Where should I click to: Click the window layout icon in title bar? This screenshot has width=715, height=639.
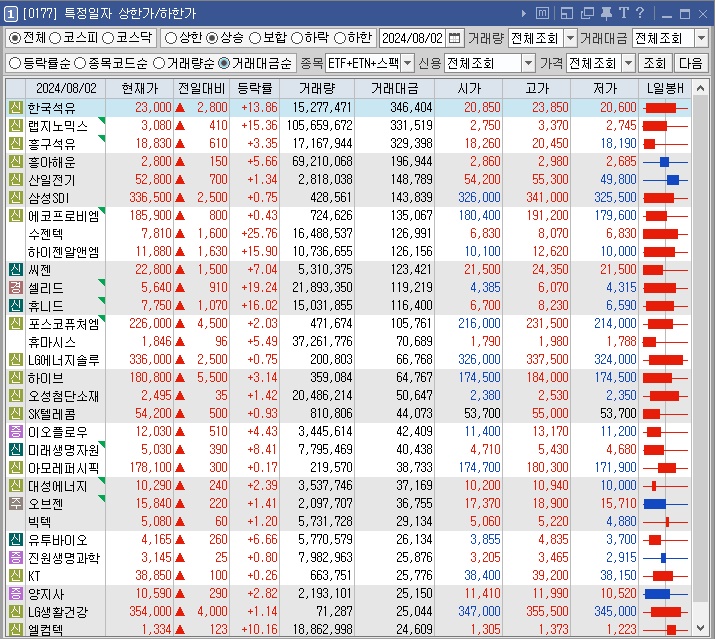[567, 14]
